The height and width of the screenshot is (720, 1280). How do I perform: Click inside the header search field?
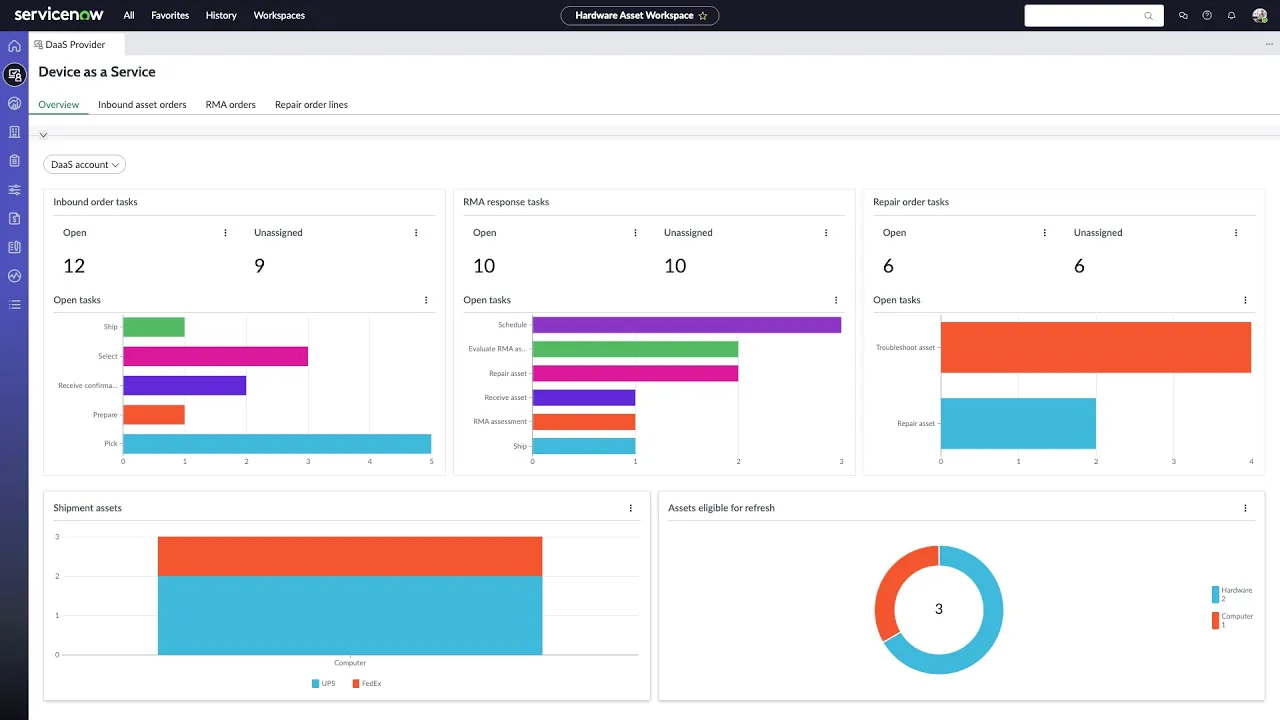[1090, 15]
